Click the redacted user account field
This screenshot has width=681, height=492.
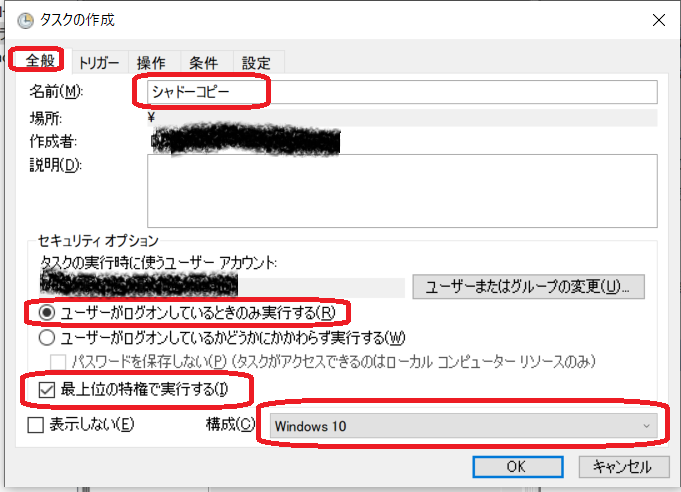222,287
